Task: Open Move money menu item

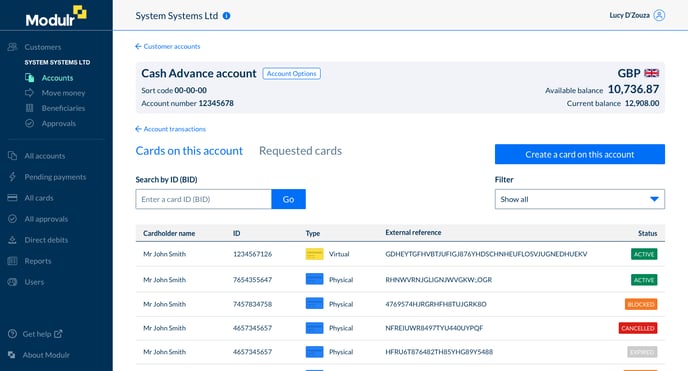Action: (64, 93)
